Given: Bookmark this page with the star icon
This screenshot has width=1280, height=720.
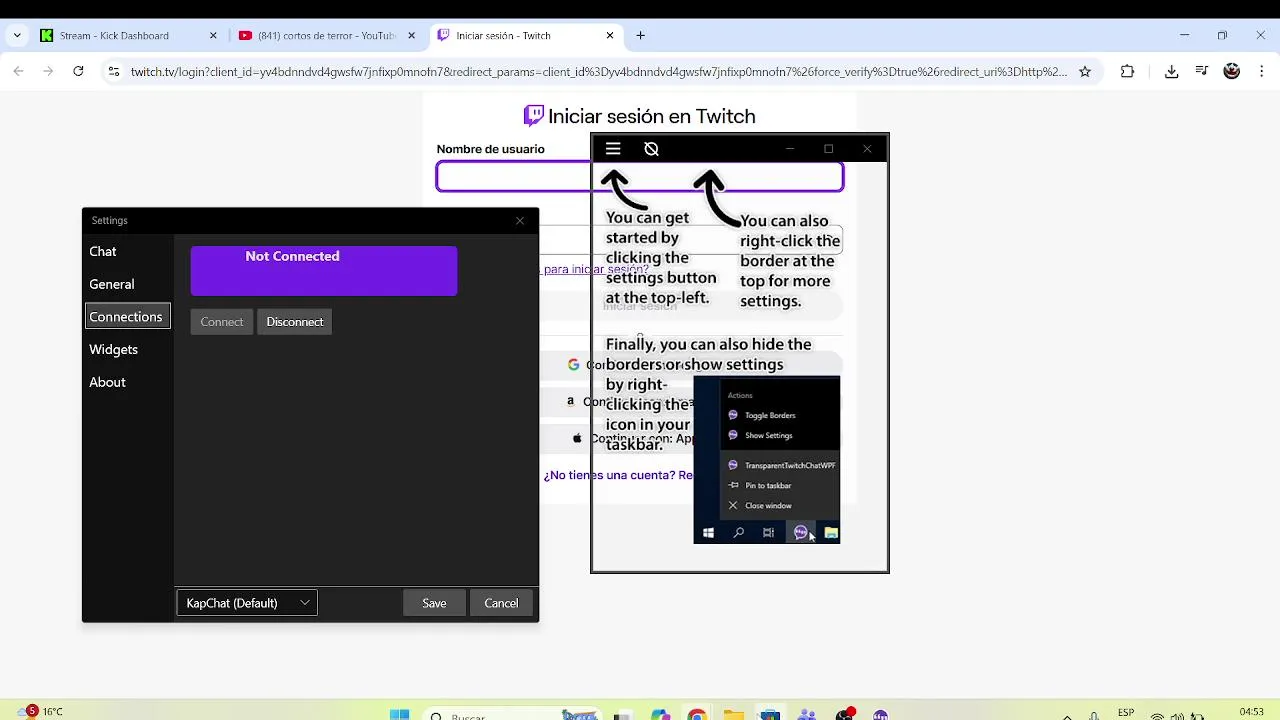Looking at the screenshot, I should point(1085,72).
